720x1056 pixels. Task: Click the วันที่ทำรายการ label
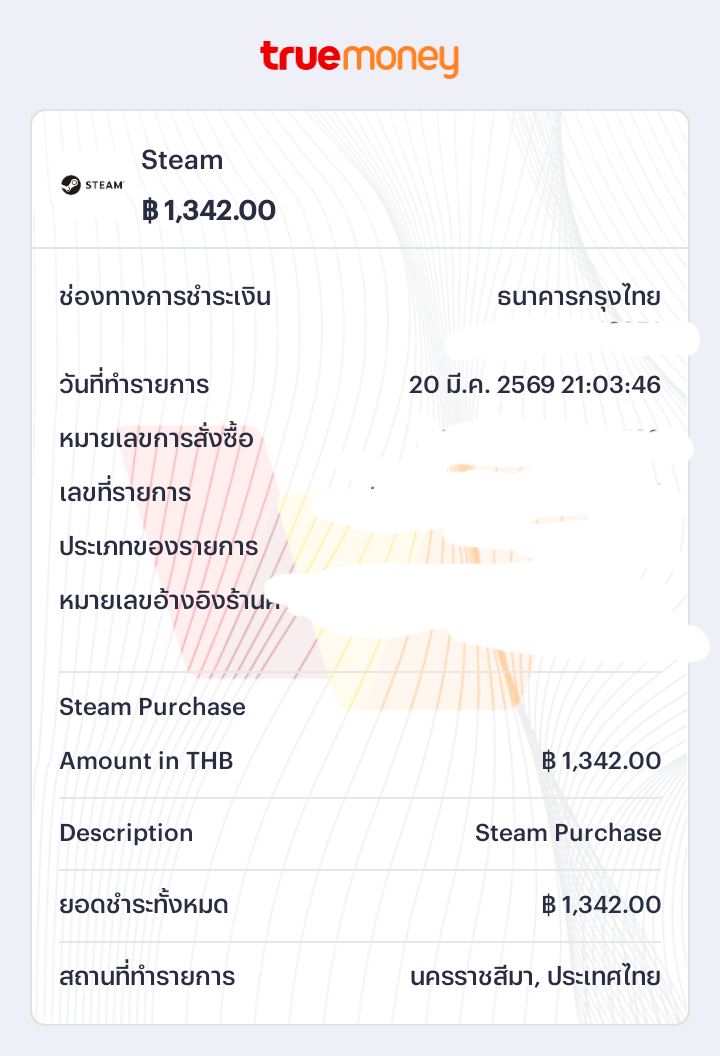coord(134,385)
